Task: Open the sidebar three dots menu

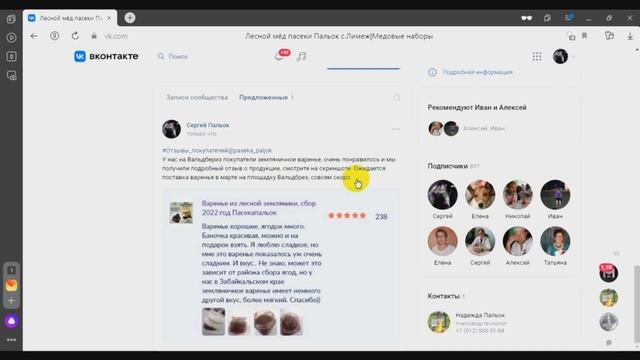Action: [11, 340]
